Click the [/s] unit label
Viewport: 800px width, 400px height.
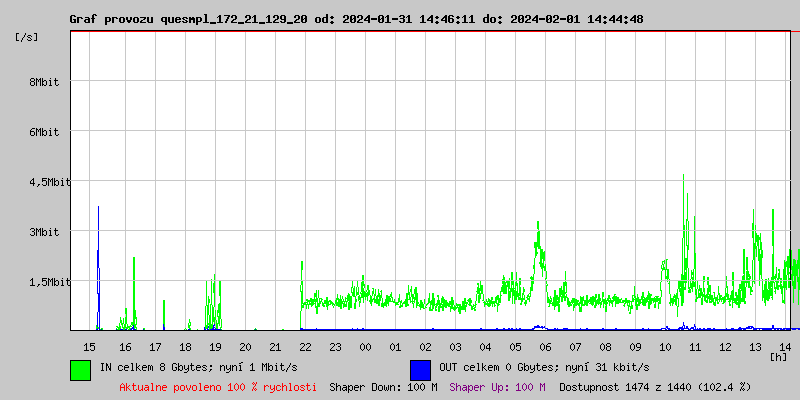(27, 37)
